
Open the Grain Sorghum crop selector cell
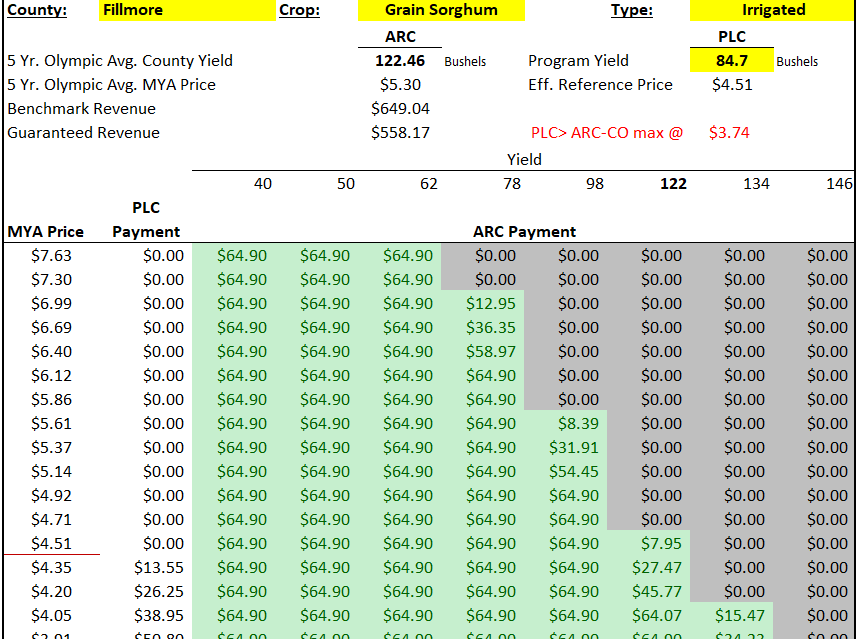pos(441,10)
